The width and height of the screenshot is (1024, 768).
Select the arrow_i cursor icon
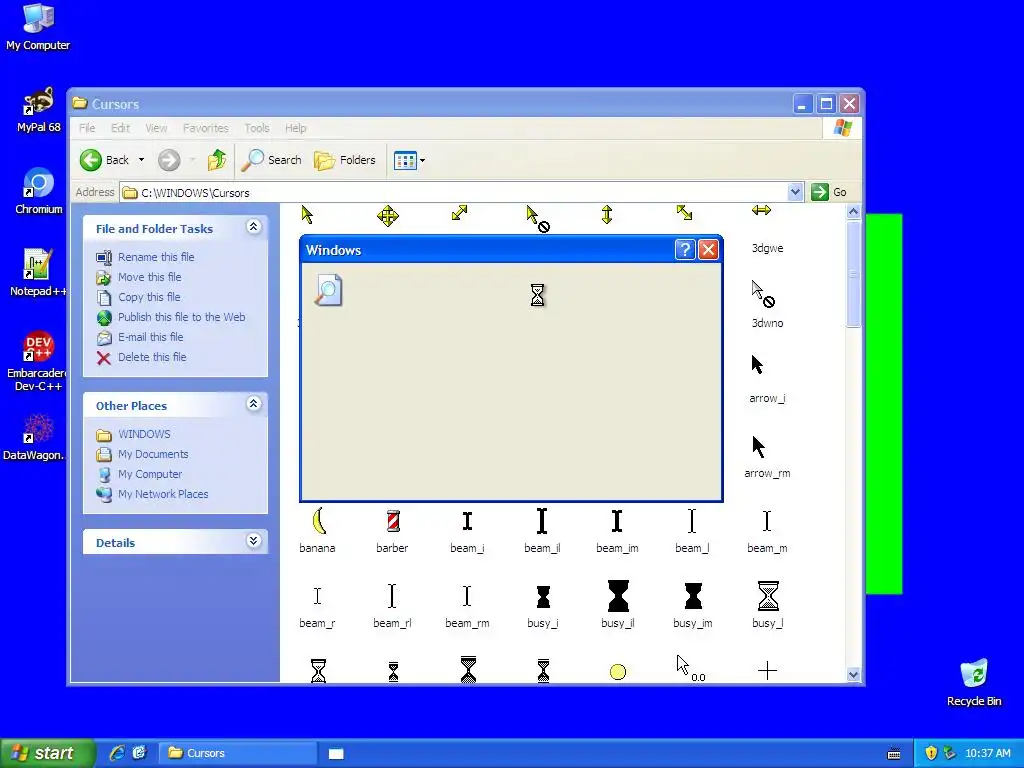[x=758, y=364]
